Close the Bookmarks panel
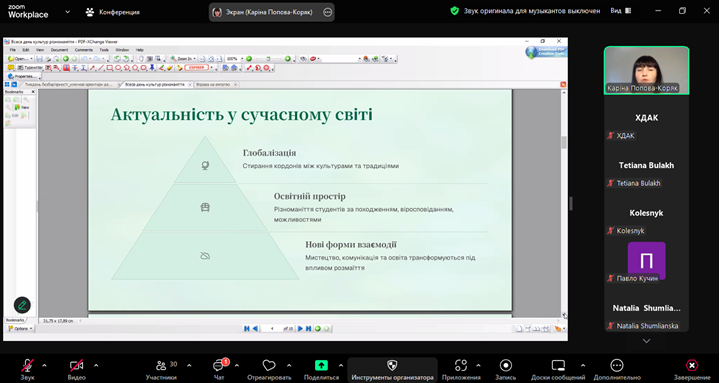Image resolution: width=720 pixels, height=383 pixels. [33, 92]
